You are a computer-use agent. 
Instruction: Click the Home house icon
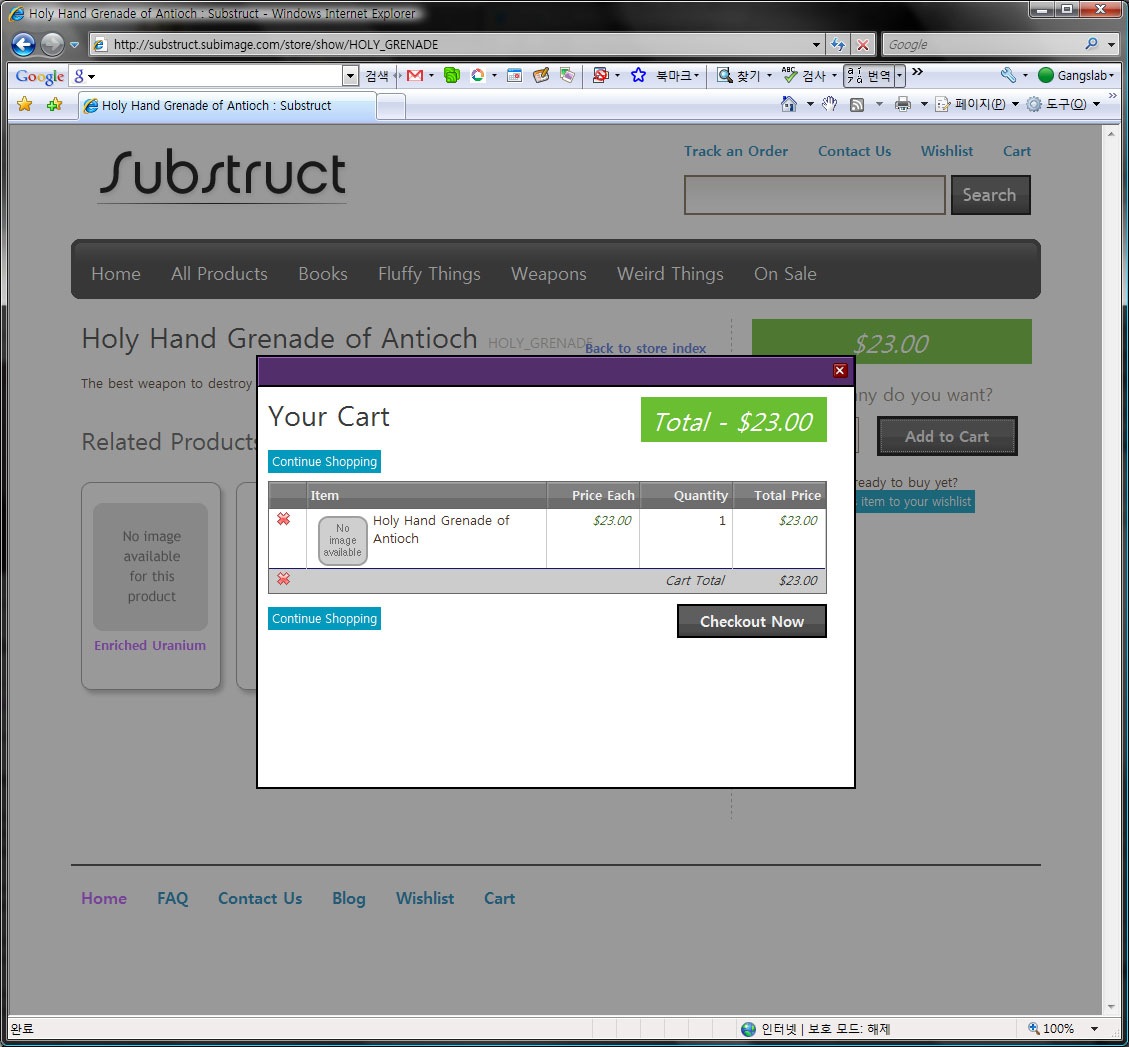pyautogui.click(x=788, y=104)
